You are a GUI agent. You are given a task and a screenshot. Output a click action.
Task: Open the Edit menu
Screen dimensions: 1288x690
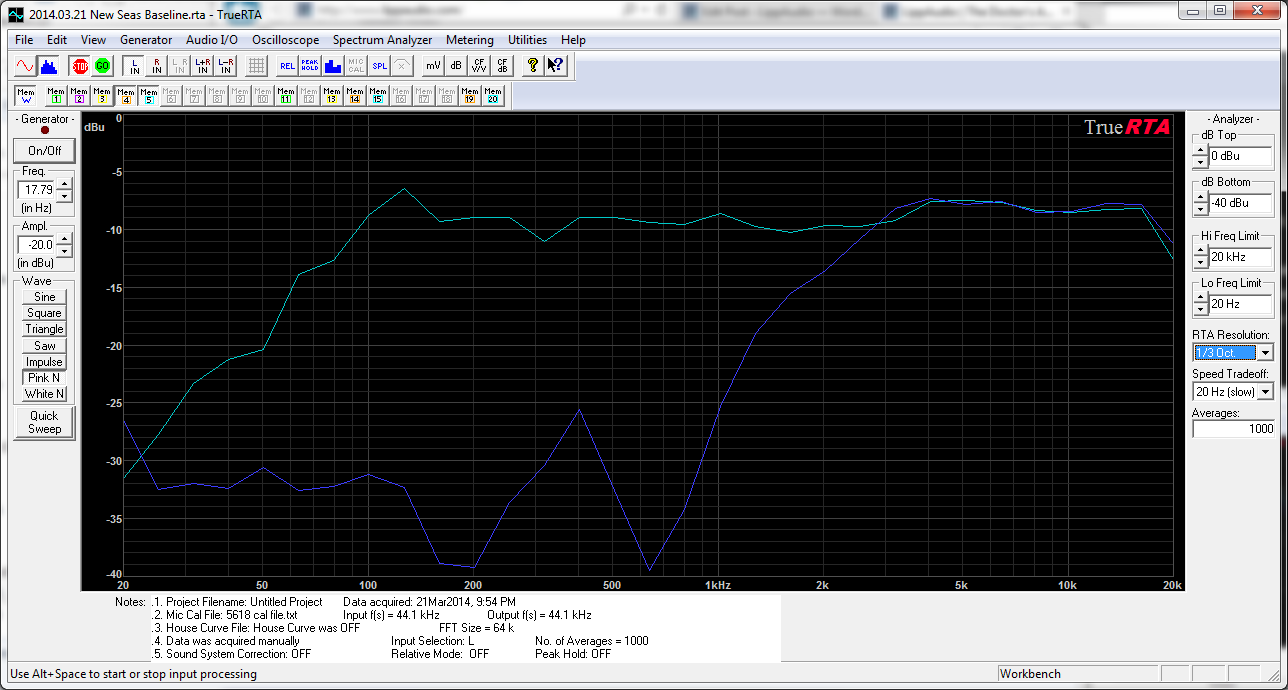[x=57, y=40]
